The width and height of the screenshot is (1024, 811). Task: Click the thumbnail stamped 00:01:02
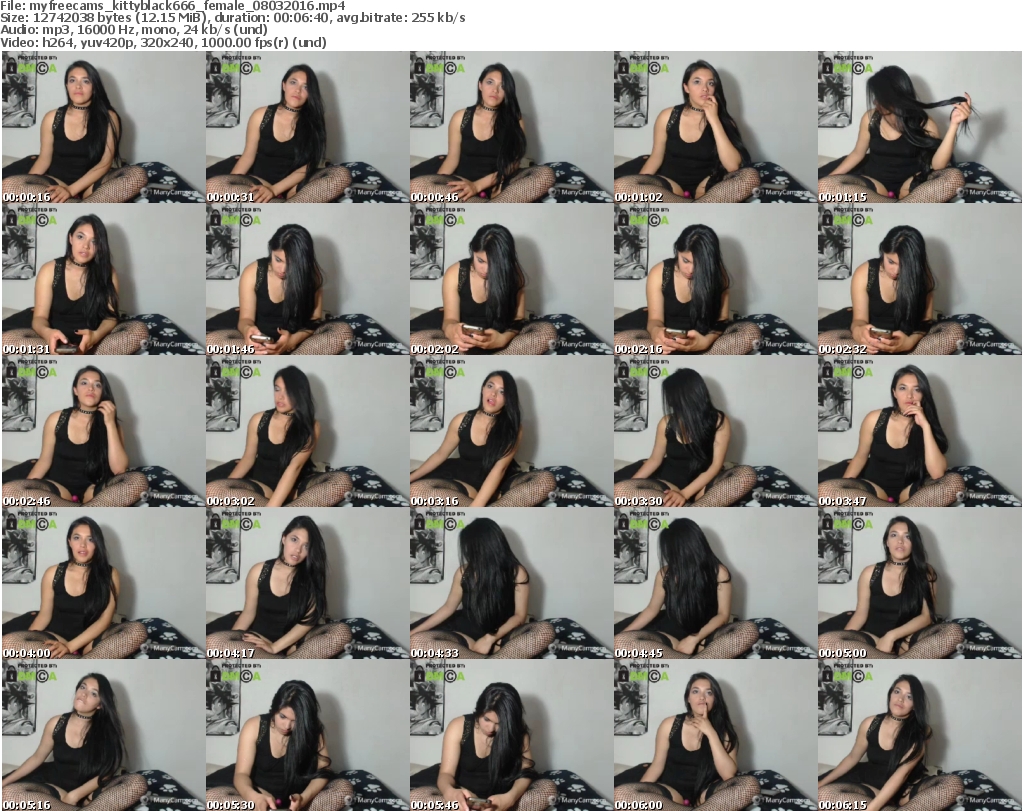tap(715, 127)
